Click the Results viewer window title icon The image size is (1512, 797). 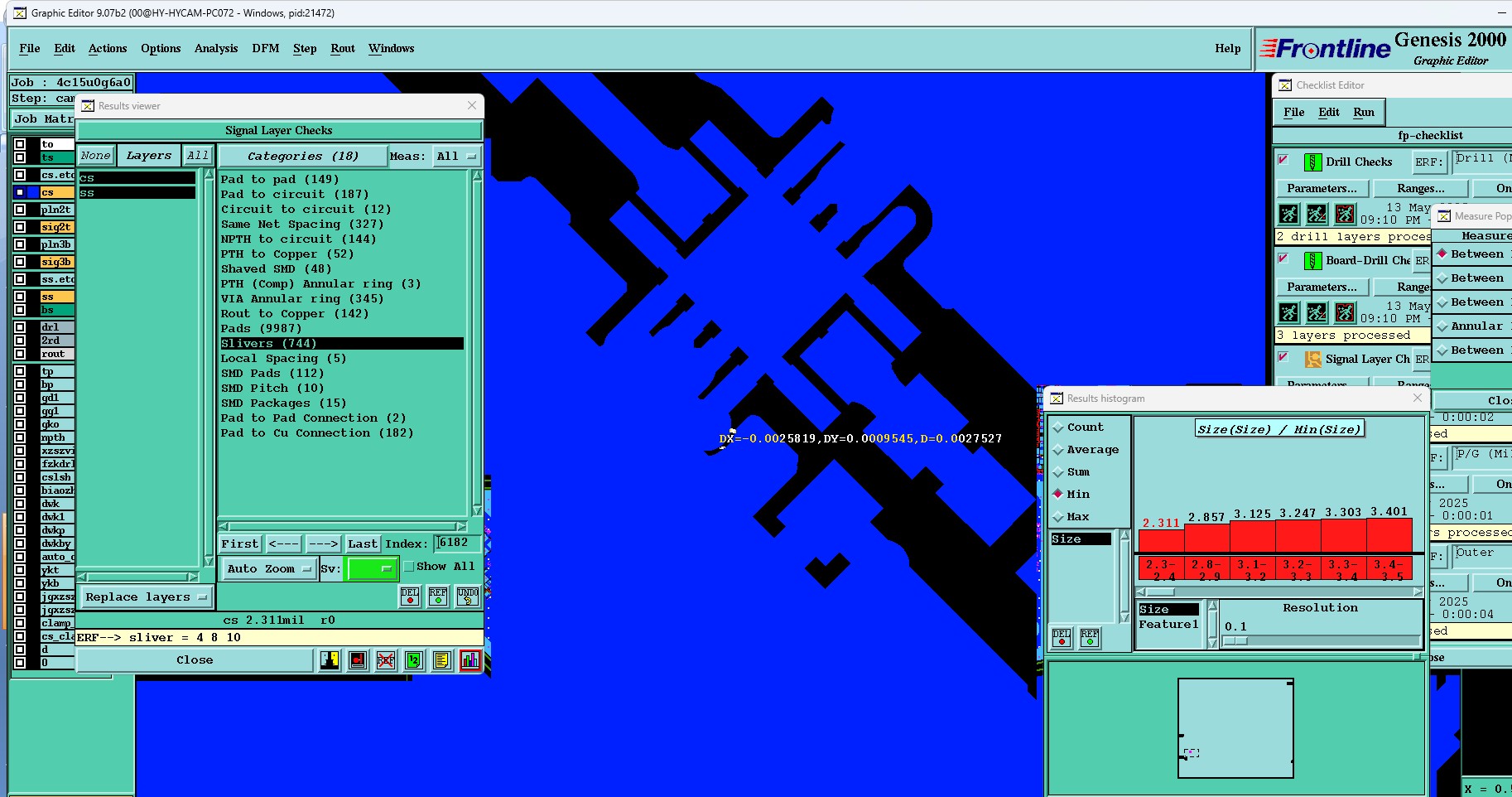88,106
